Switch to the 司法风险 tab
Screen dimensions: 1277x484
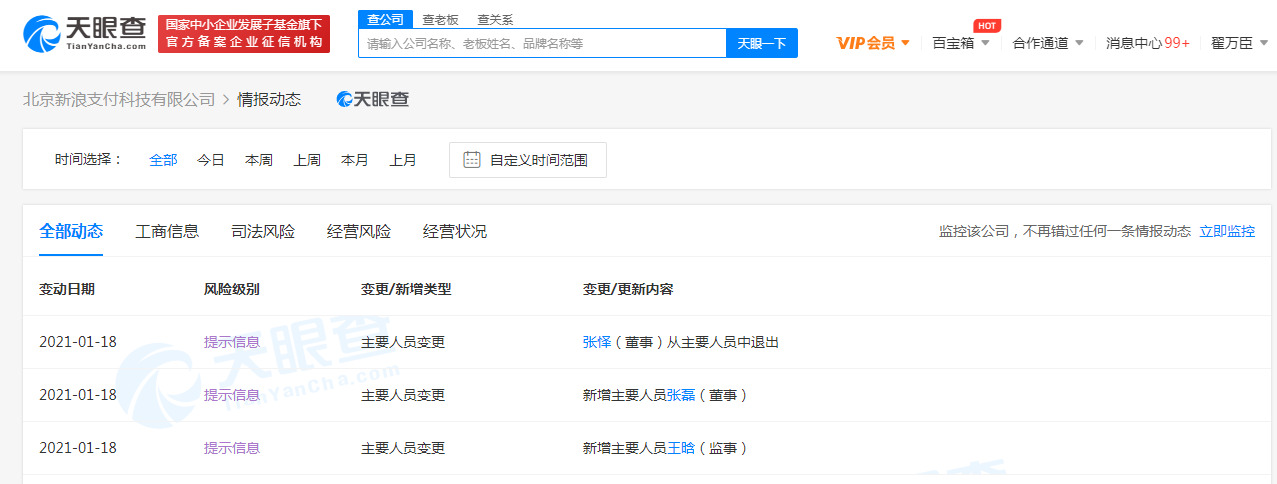coord(263,231)
